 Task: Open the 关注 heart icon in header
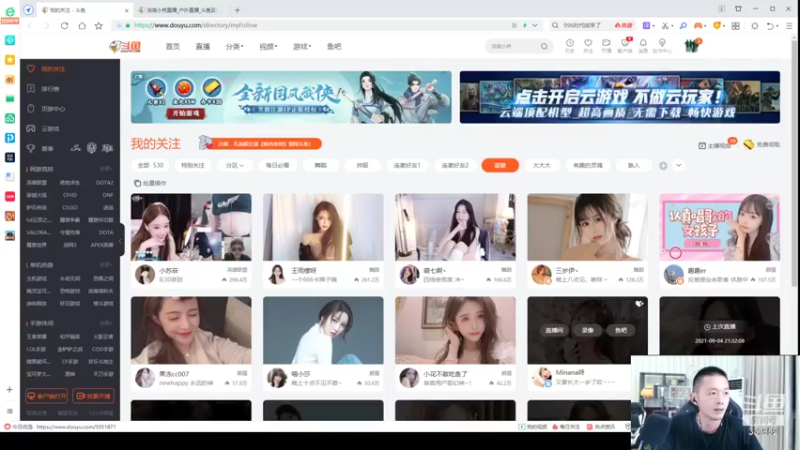coord(588,45)
